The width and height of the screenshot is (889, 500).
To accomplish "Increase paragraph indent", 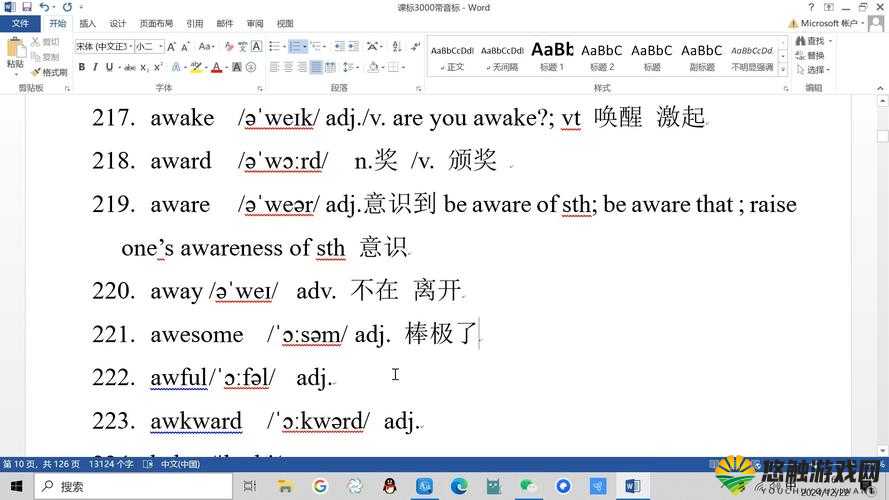I will (x=353, y=46).
